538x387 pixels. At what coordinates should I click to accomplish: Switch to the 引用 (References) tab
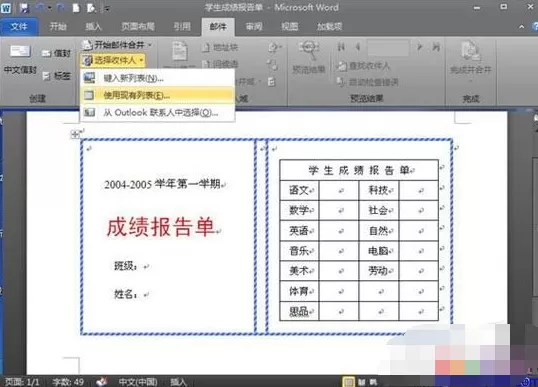coord(182,26)
